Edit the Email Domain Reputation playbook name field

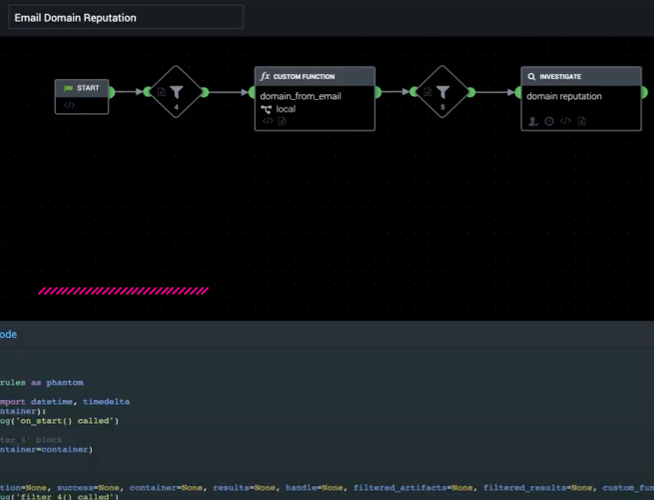click(126, 17)
